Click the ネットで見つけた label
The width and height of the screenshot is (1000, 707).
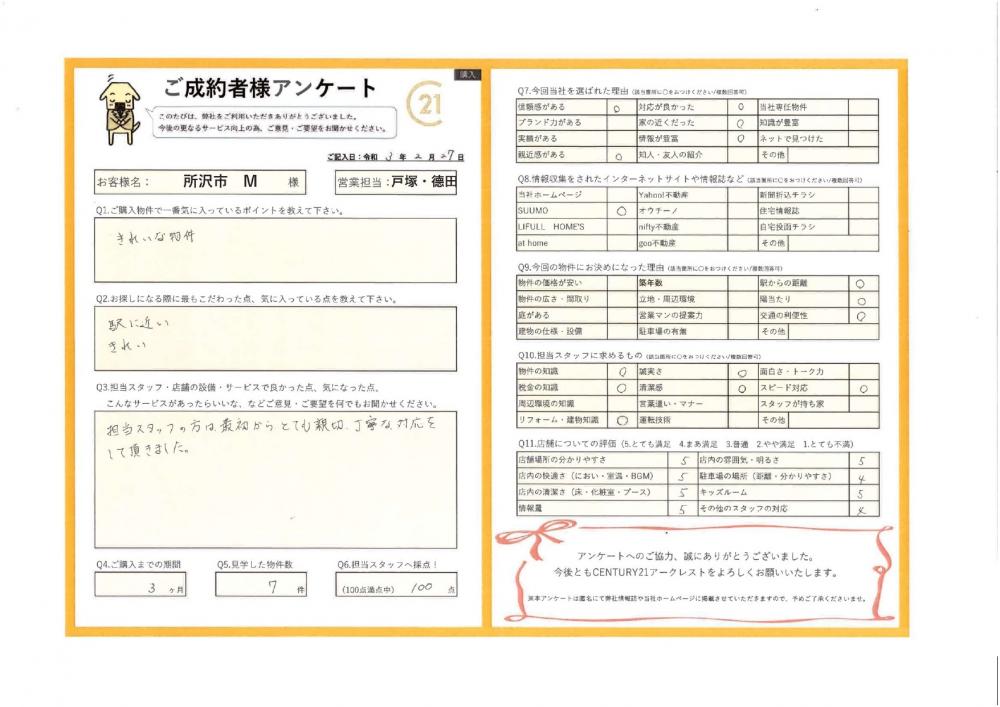(x=791, y=139)
